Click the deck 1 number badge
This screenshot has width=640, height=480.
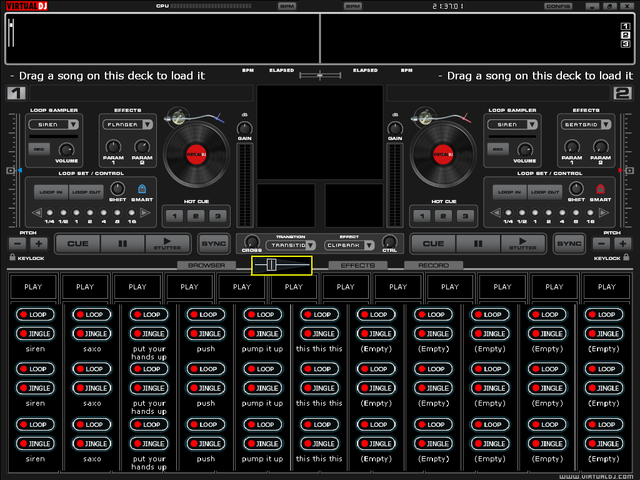[16, 93]
